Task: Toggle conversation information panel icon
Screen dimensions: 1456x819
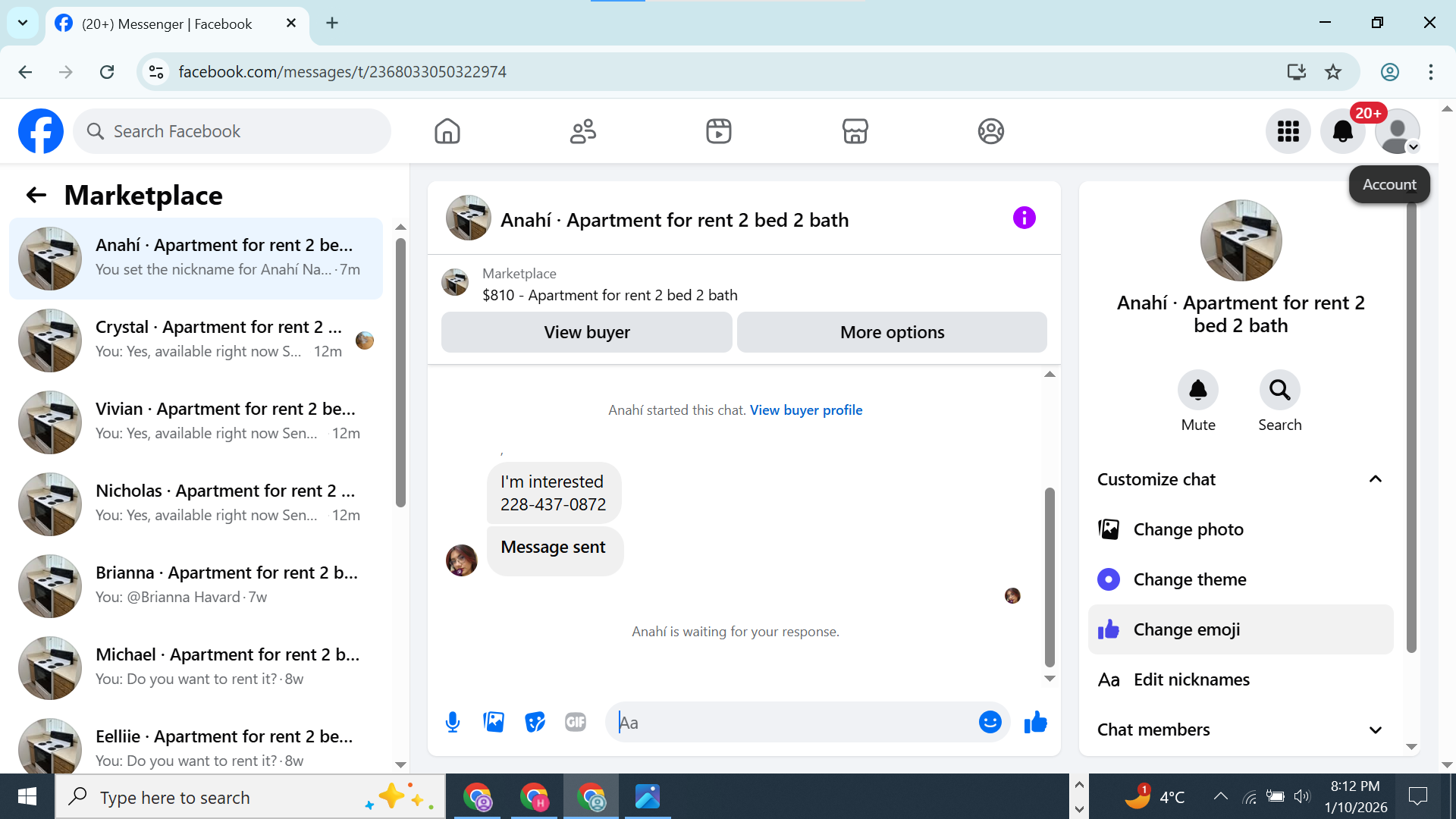Action: pos(1024,218)
